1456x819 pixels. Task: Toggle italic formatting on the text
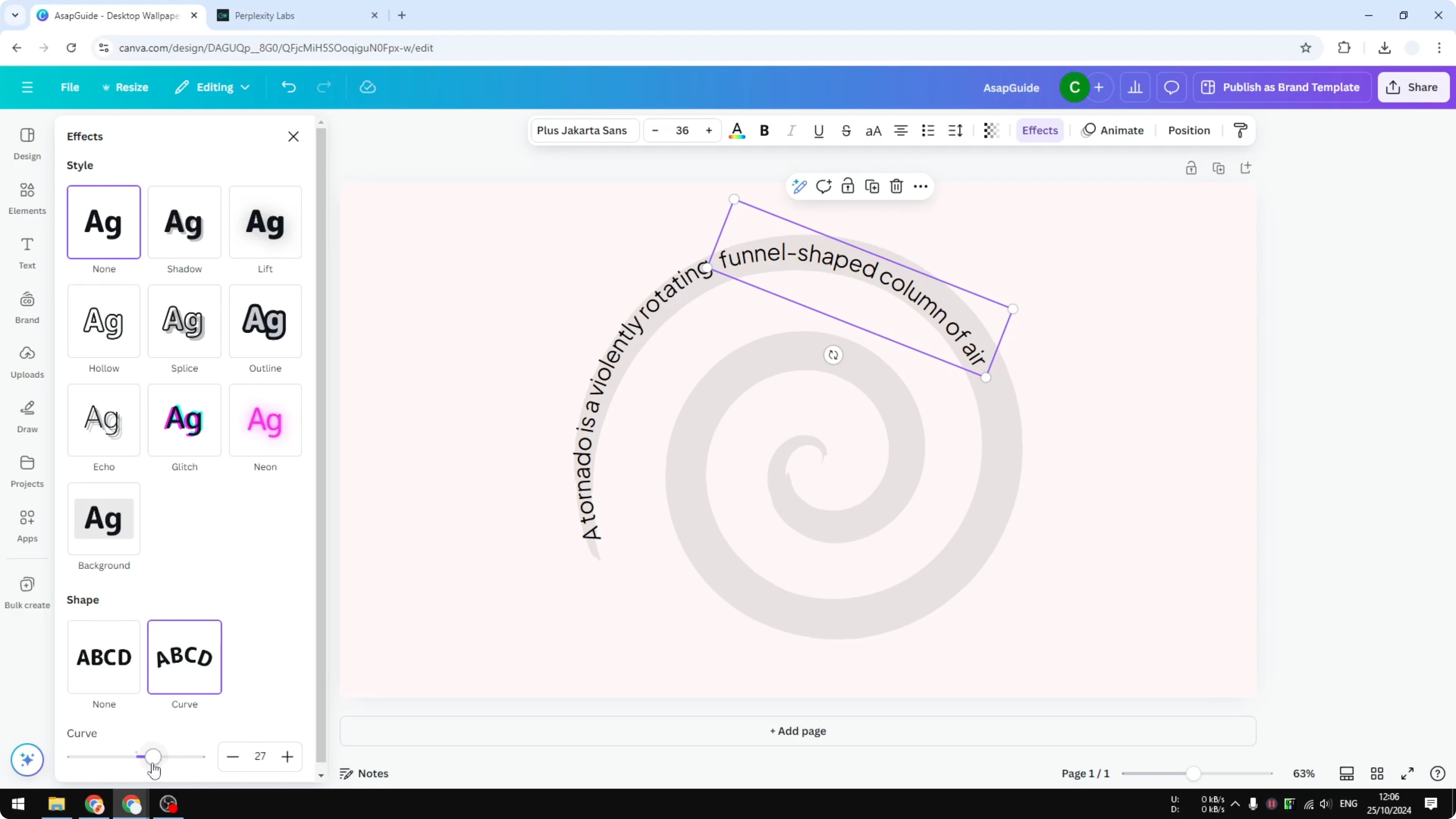(x=791, y=131)
